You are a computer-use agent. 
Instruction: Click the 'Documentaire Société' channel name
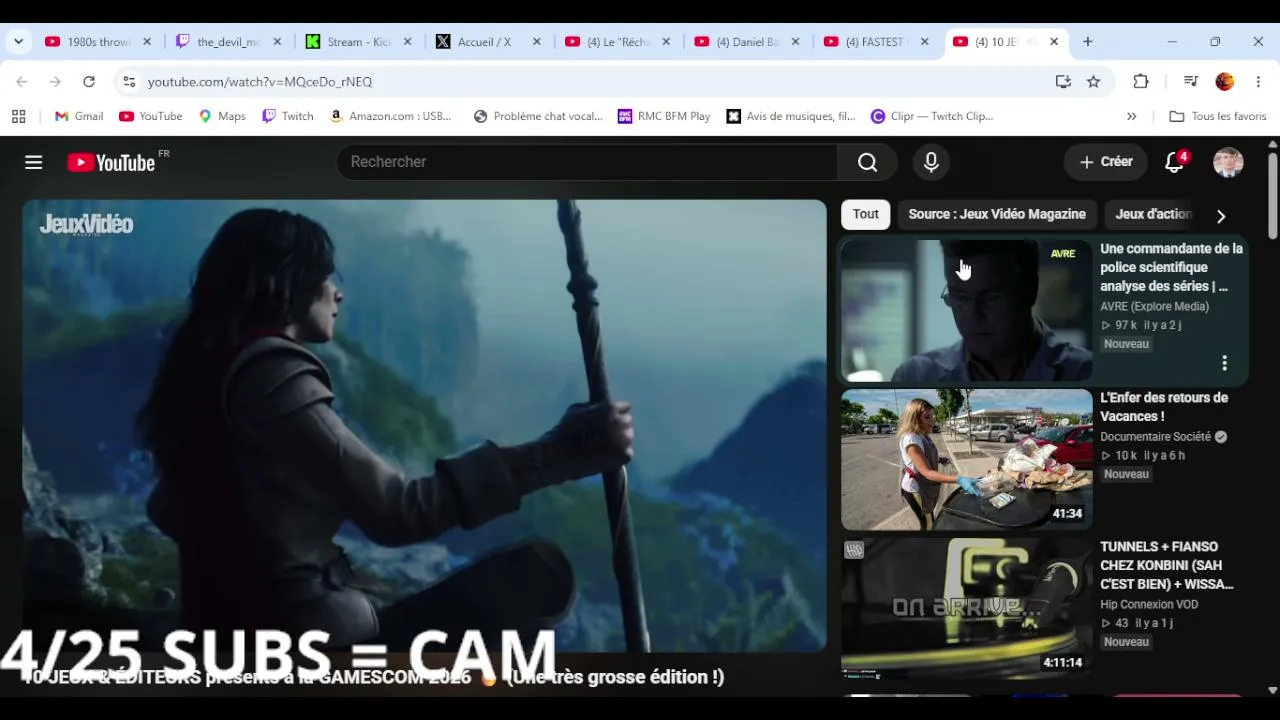1156,436
